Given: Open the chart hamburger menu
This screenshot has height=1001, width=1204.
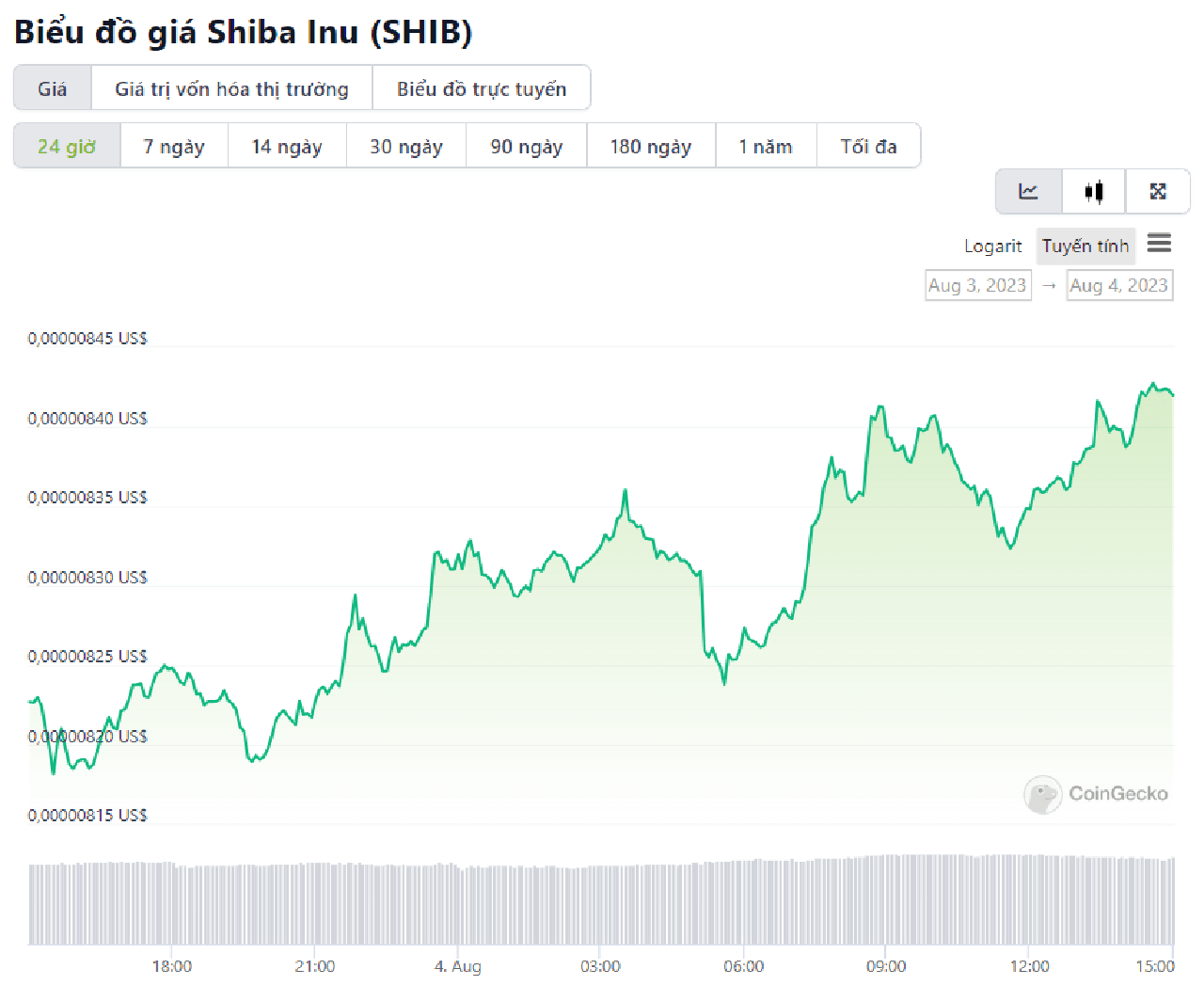Looking at the screenshot, I should pyautogui.click(x=1159, y=244).
